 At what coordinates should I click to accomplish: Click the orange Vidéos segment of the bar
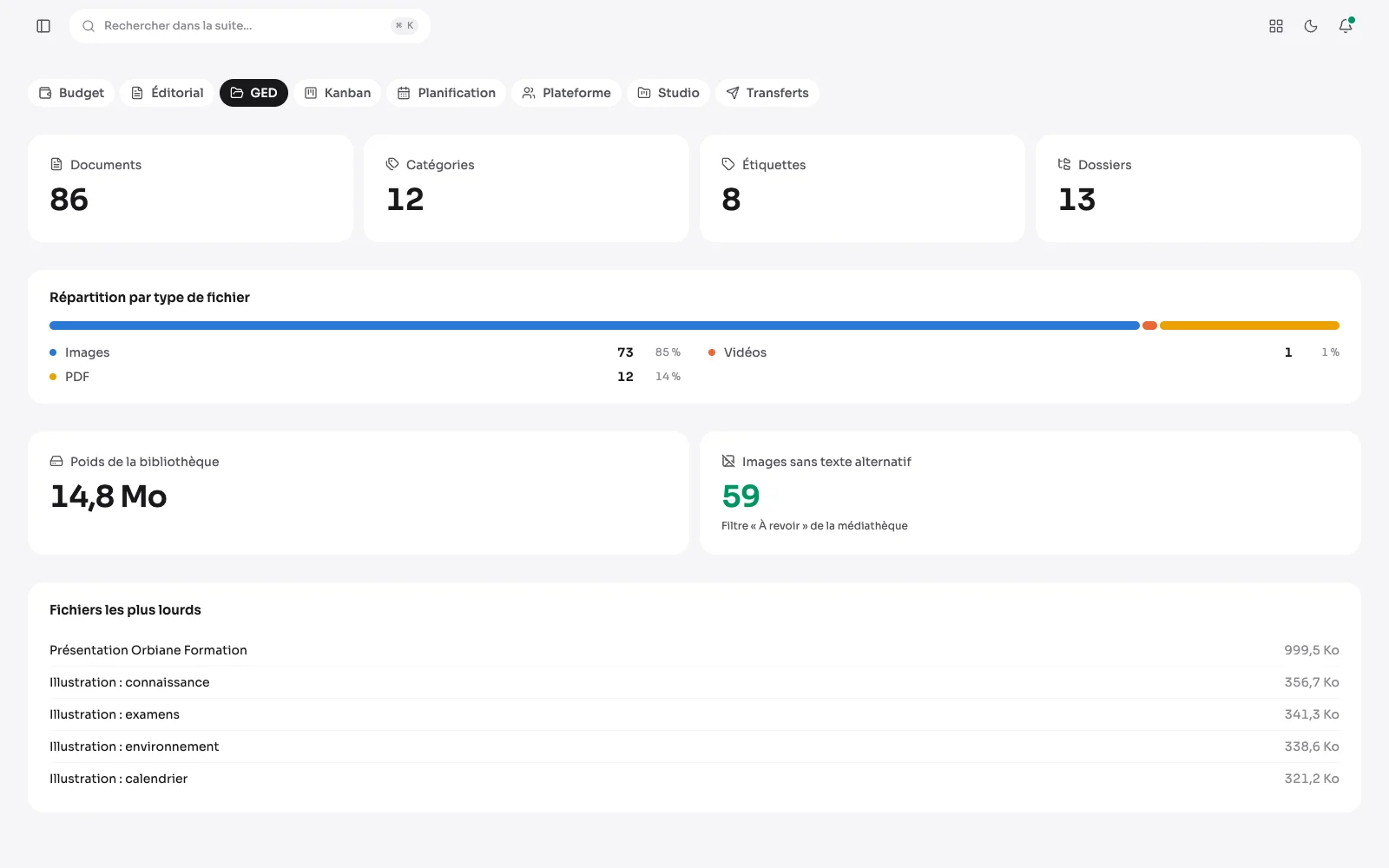(x=1149, y=325)
